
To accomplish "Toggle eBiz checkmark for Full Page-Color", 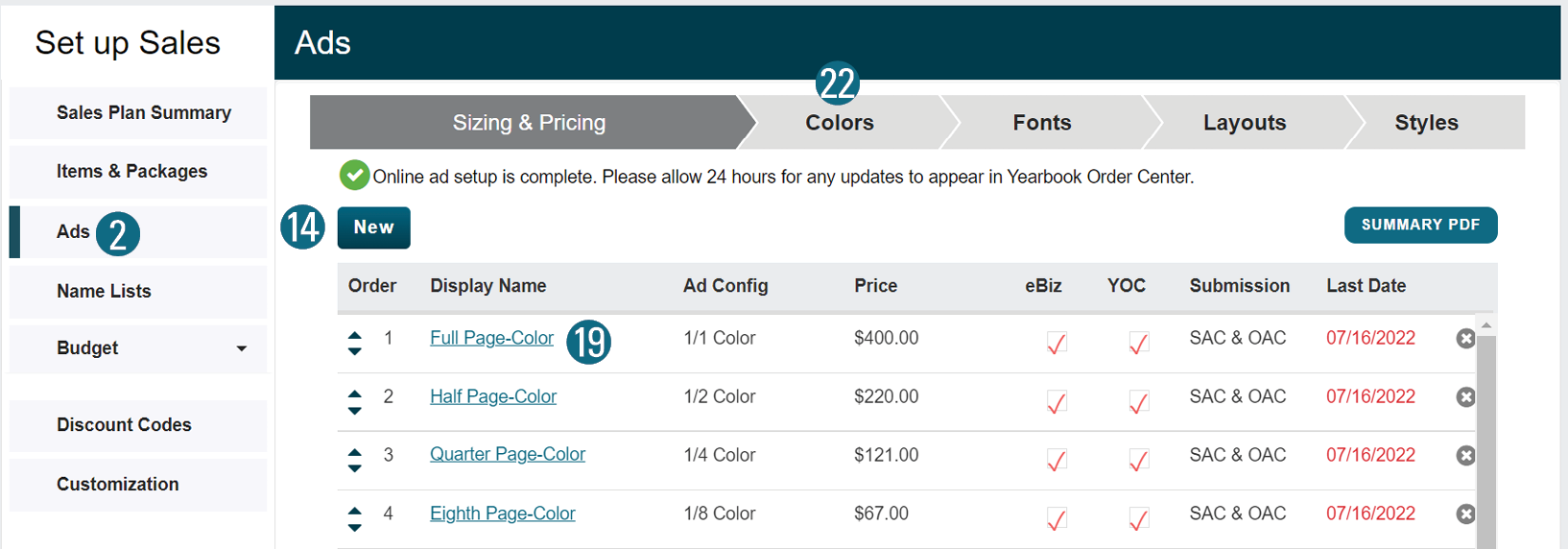I will (x=1057, y=343).
